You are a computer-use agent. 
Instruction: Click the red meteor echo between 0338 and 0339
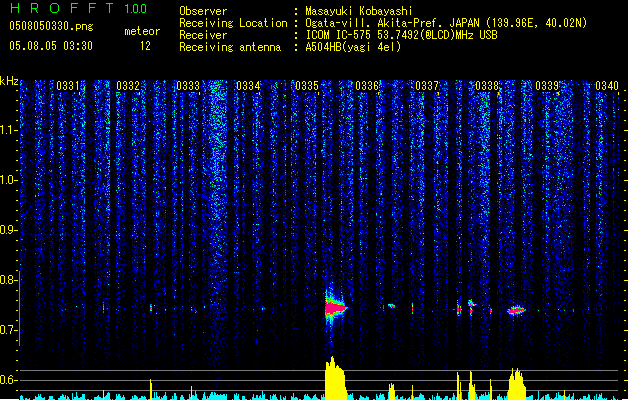[x=516, y=310]
